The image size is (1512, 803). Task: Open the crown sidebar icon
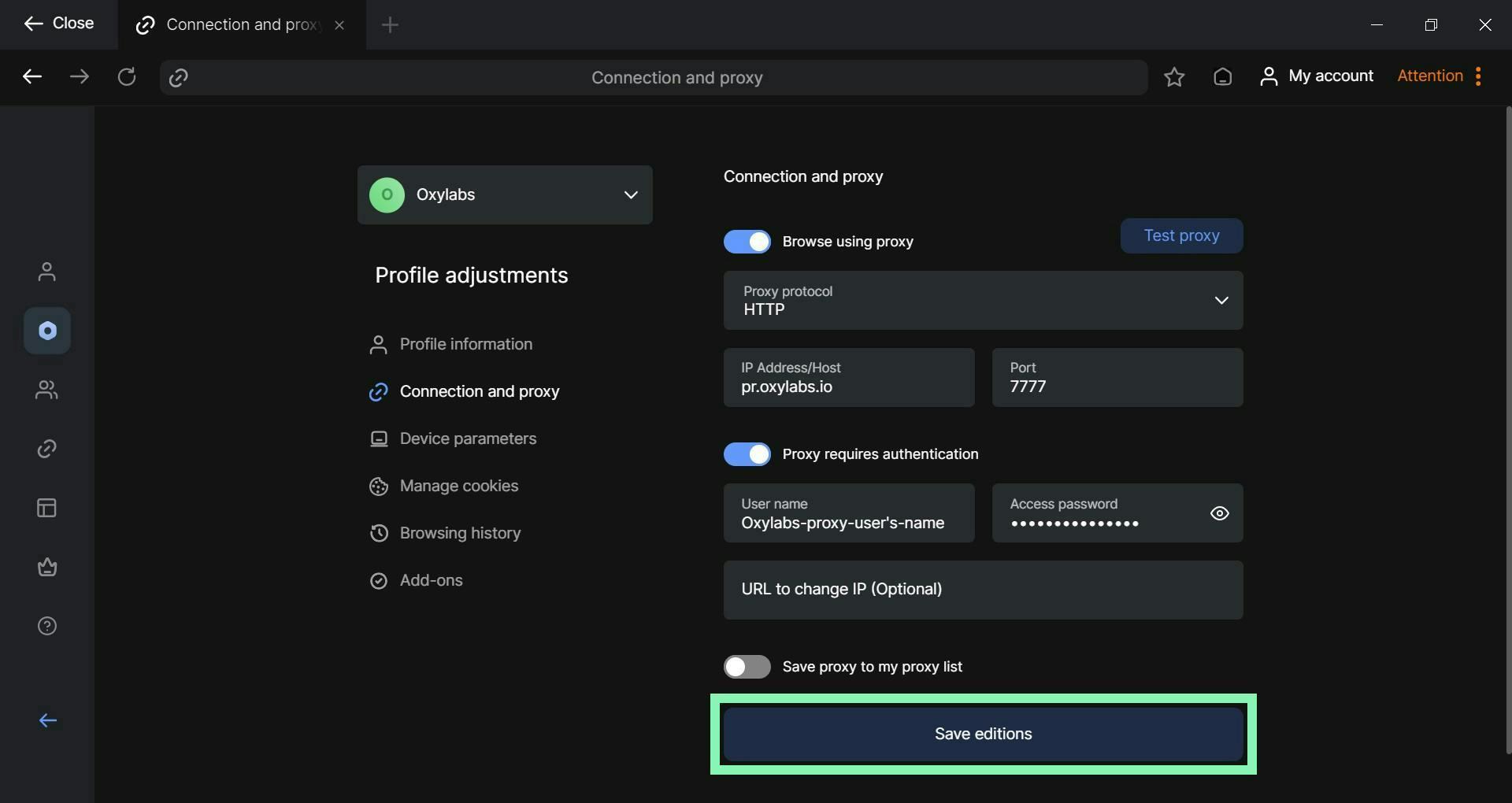pos(47,567)
